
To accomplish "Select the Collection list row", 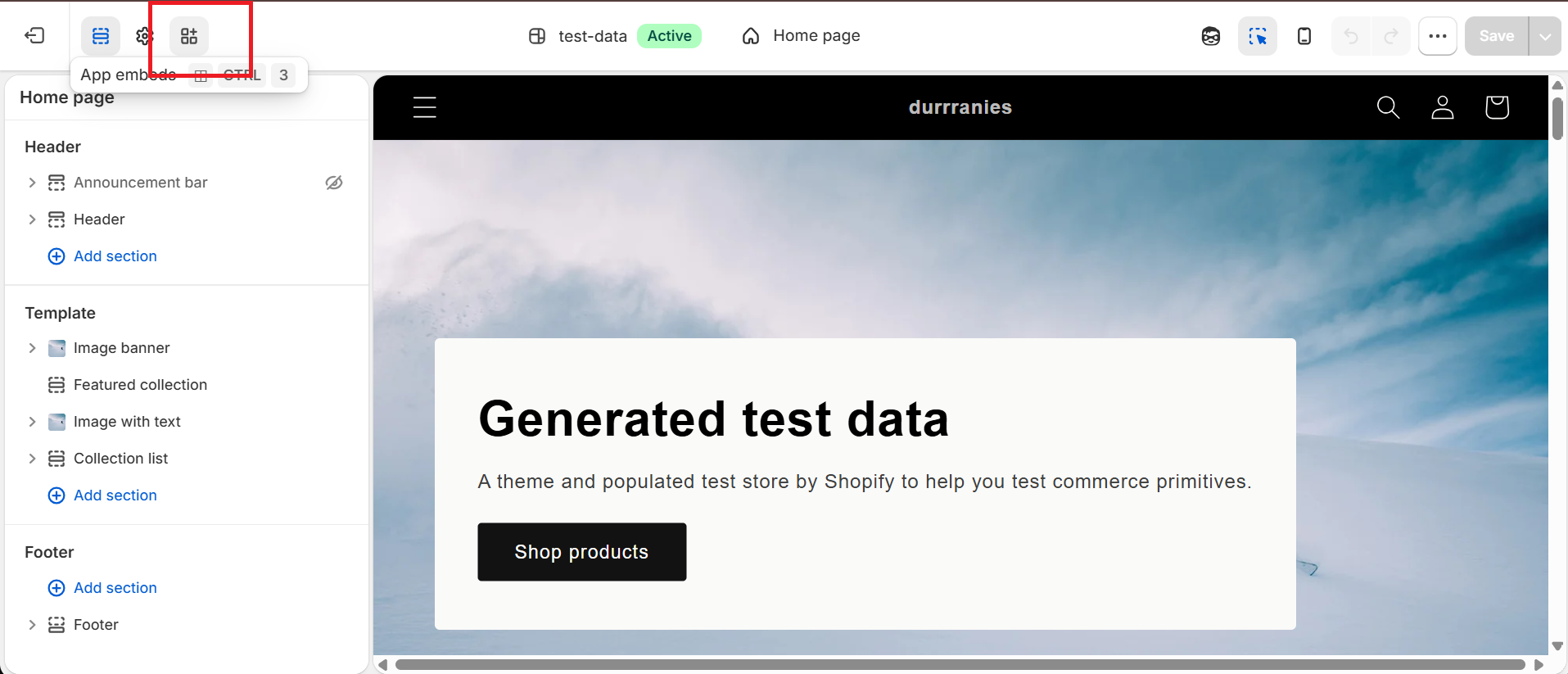I will click(x=187, y=459).
